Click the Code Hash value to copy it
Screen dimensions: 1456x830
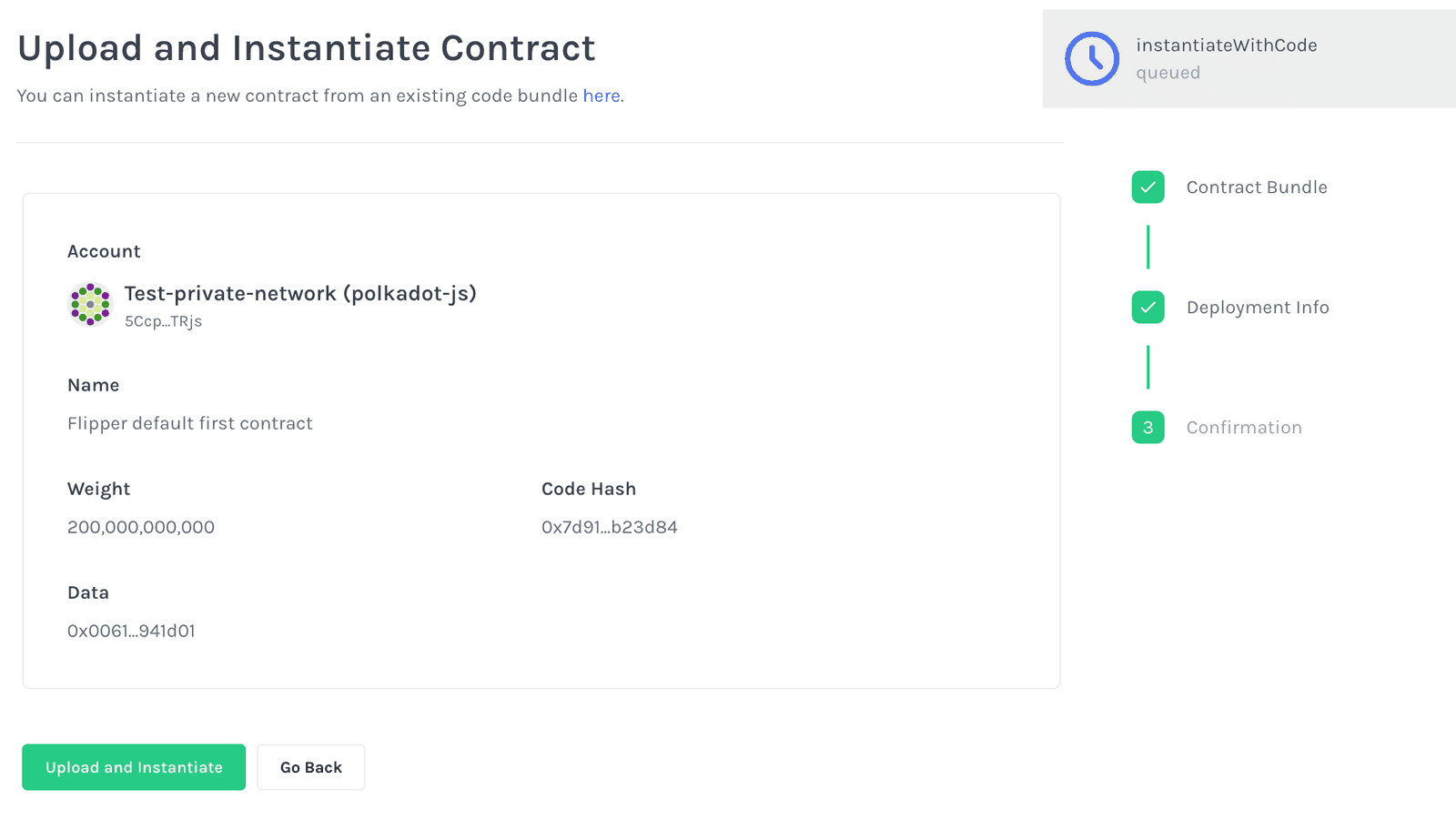pyautogui.click(x=610, y=526)
